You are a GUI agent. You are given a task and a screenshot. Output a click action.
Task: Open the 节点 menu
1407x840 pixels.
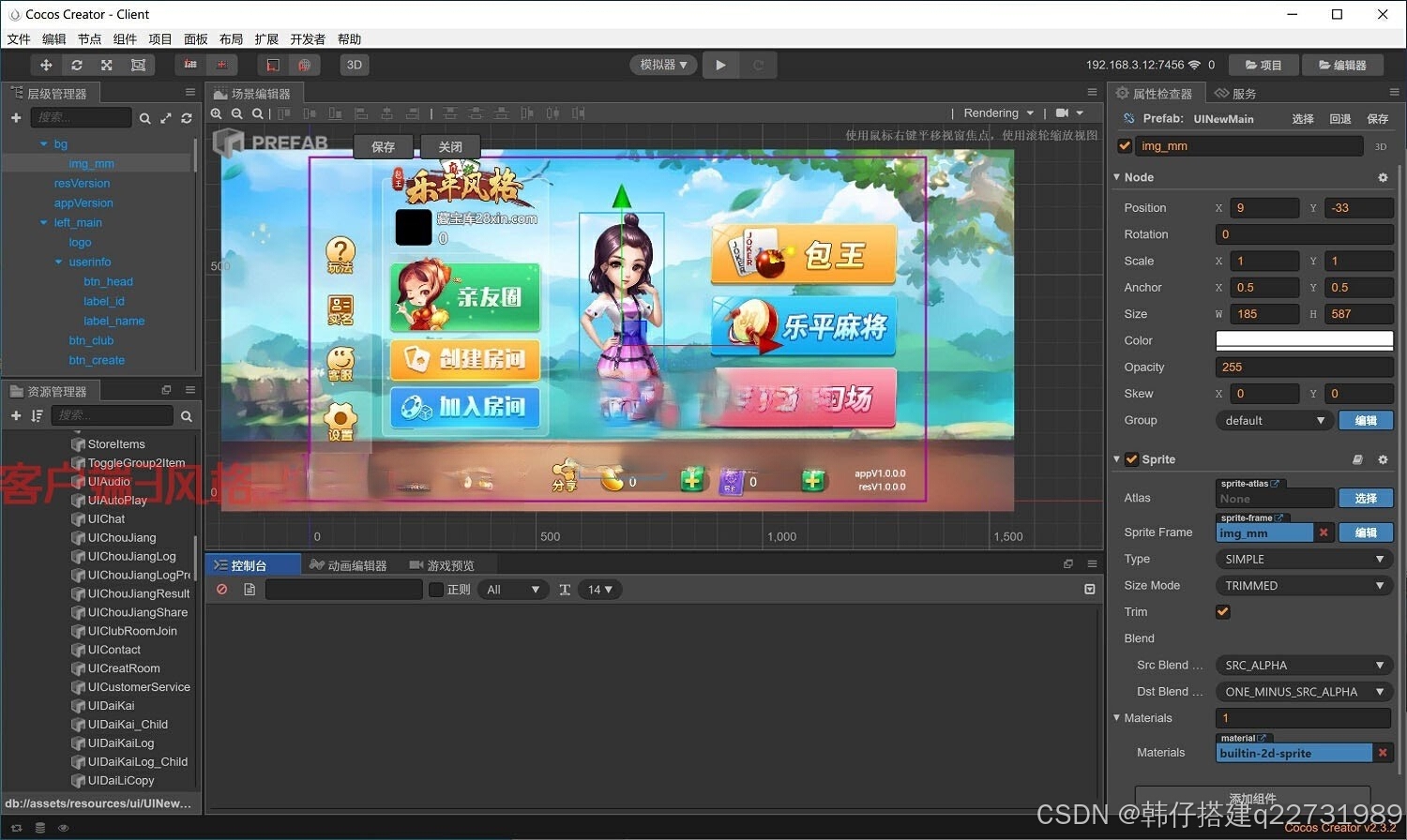click(x=89, y=38)
